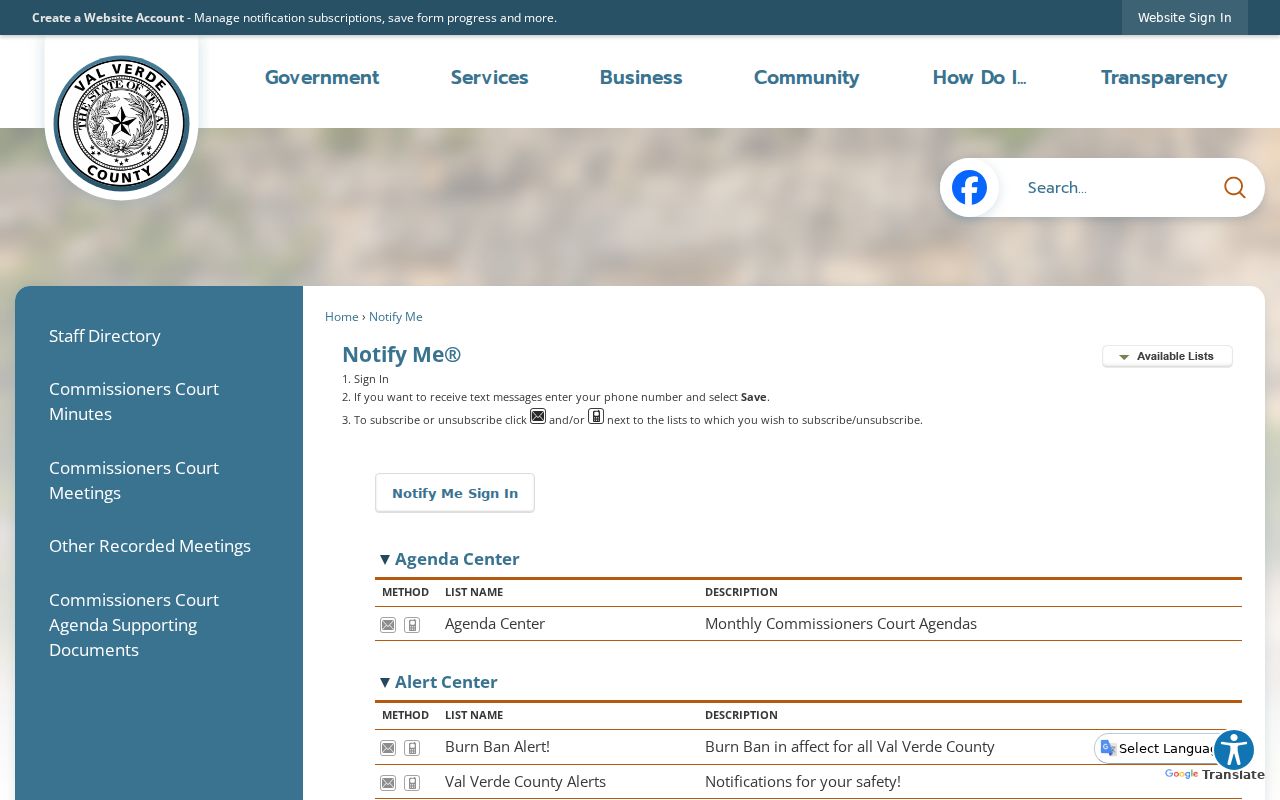Open the Facebook page icon

[x=969, y=188]
